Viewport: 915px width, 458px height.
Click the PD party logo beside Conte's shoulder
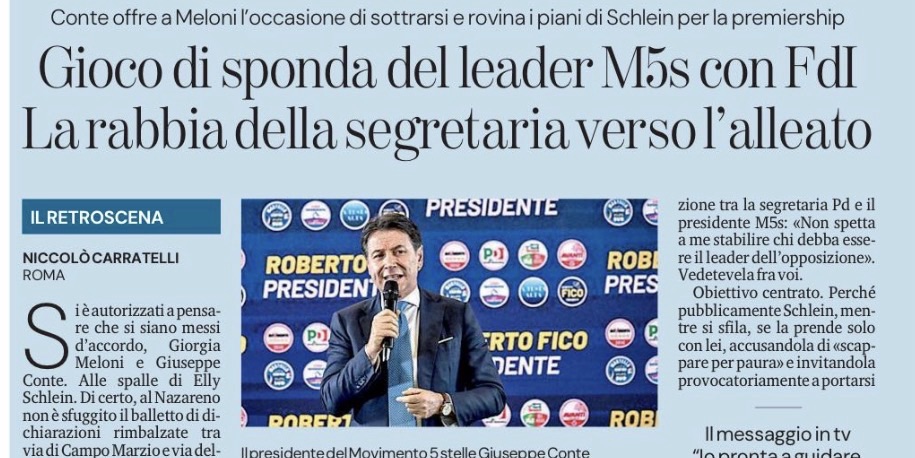coord(316,337)
